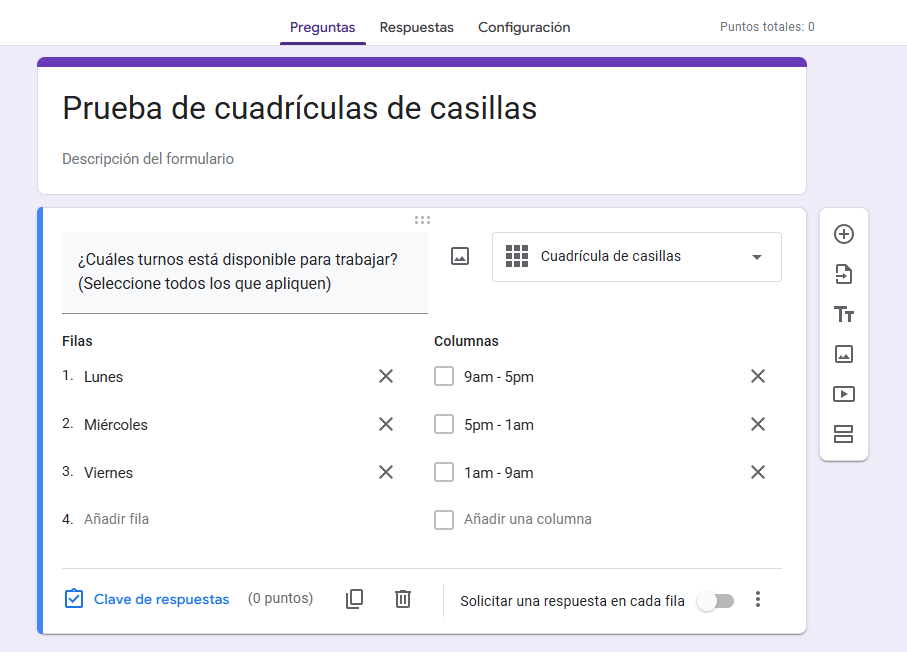This screenshot has height=652, width=907.
Task: Toggle 'Solicitar una respuesta en cada fila'
Action: (715, 601)
